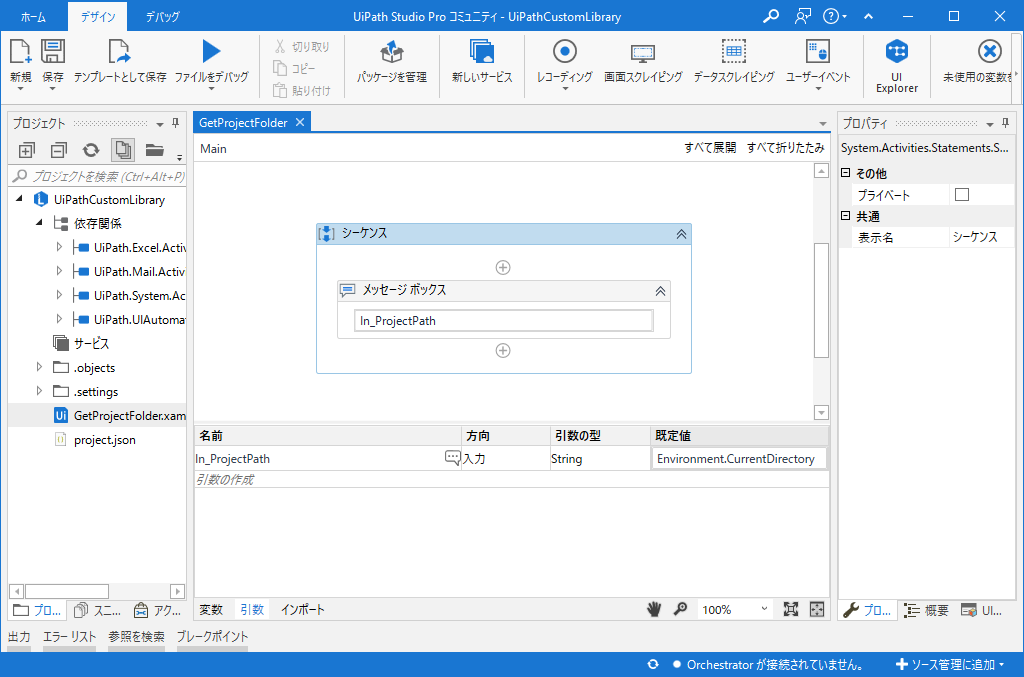Toggle the プライベート checkbox
Image resolution: width=1024 pixels, height=677 pixels.
point(962,195)
